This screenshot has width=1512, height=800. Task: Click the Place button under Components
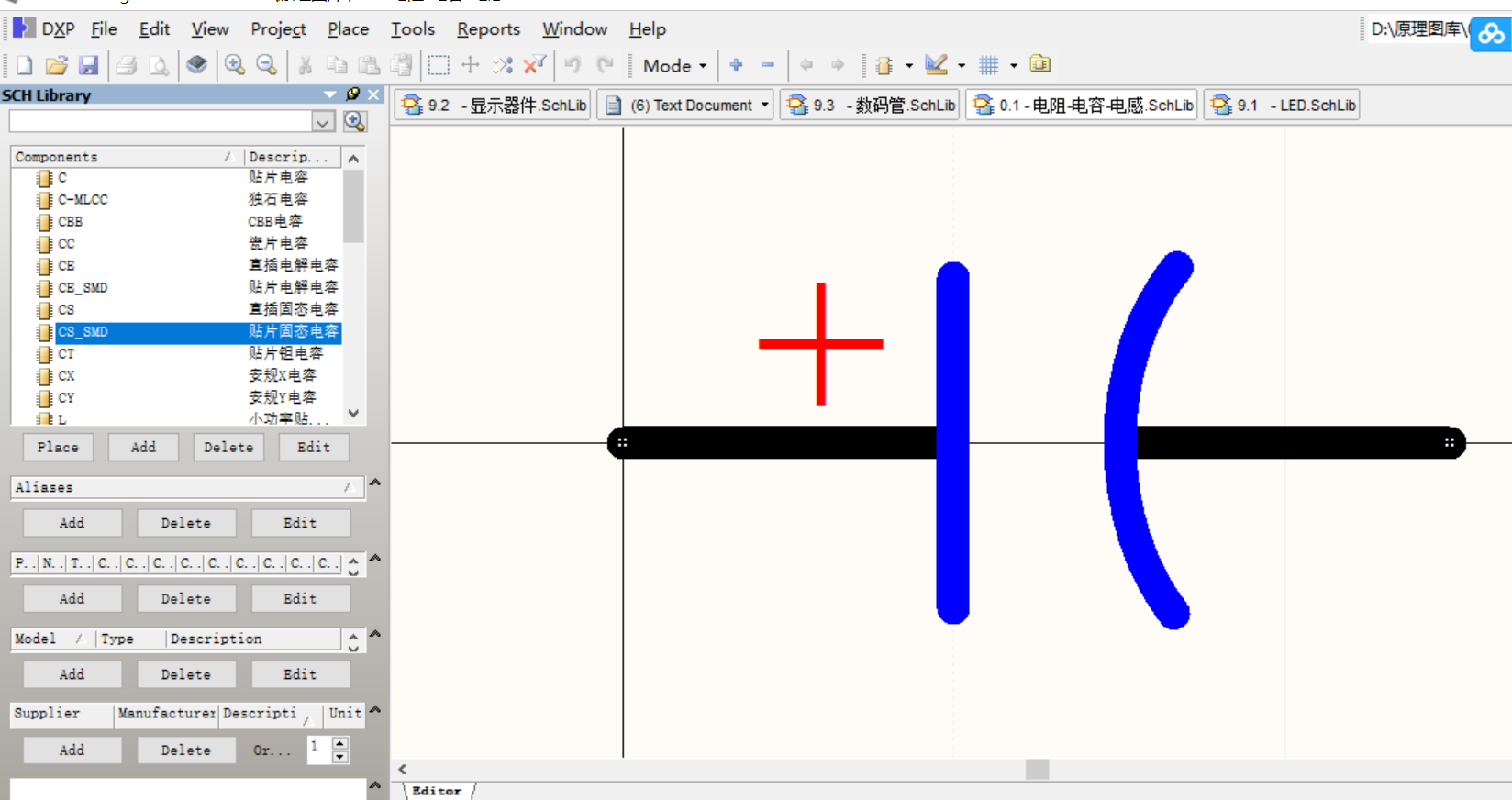[x=58, y=447]
